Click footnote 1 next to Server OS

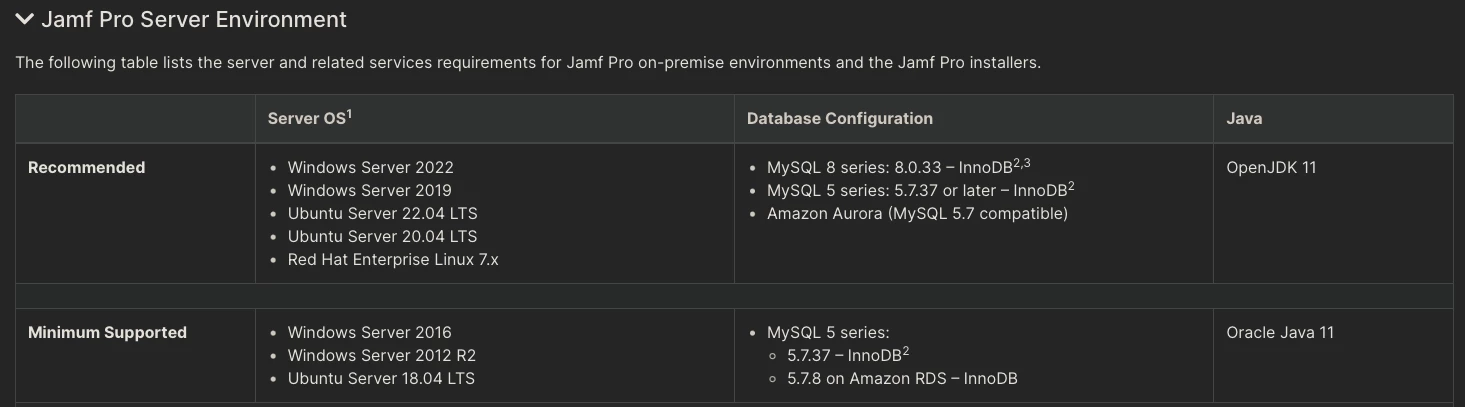pyautogui.click(x=350, y=114)
